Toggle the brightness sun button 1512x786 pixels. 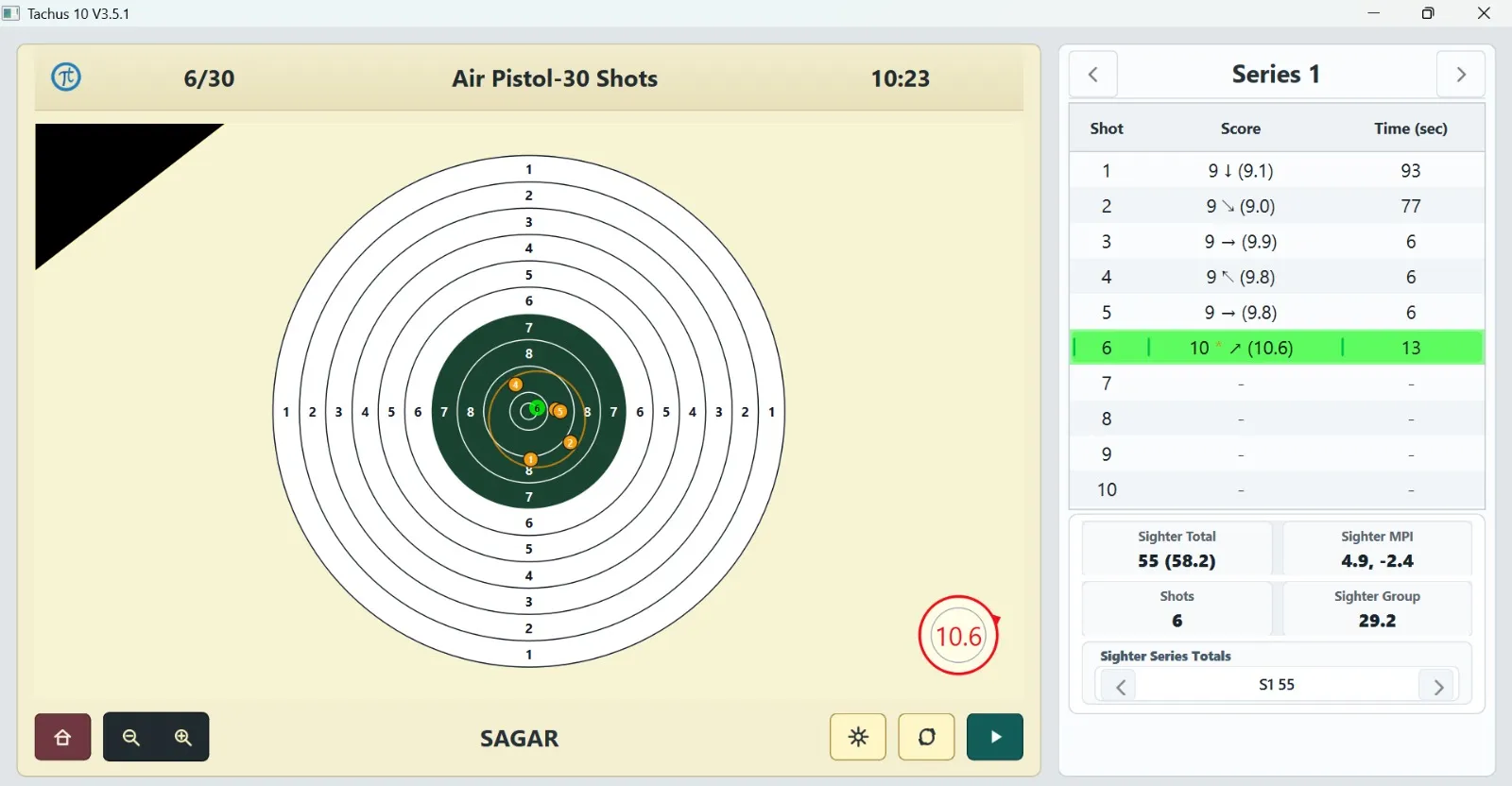858,737
